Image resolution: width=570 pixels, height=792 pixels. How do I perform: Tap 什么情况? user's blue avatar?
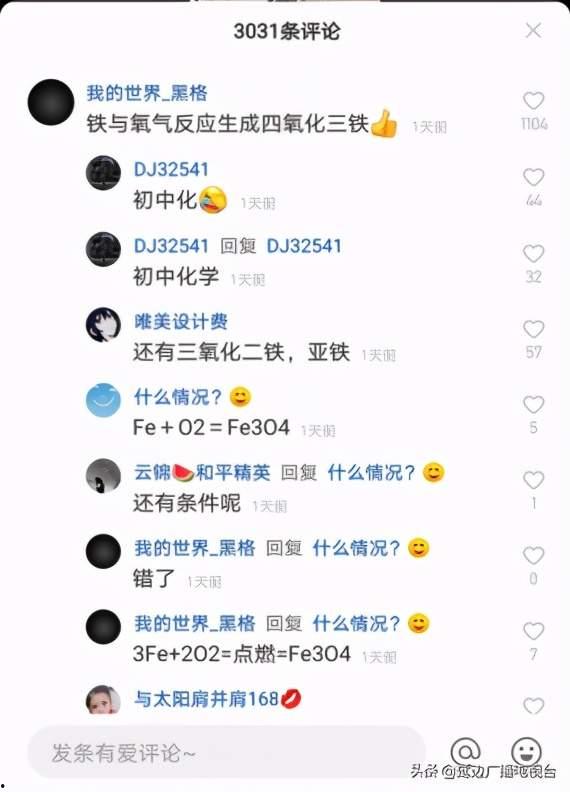(103, 400)
